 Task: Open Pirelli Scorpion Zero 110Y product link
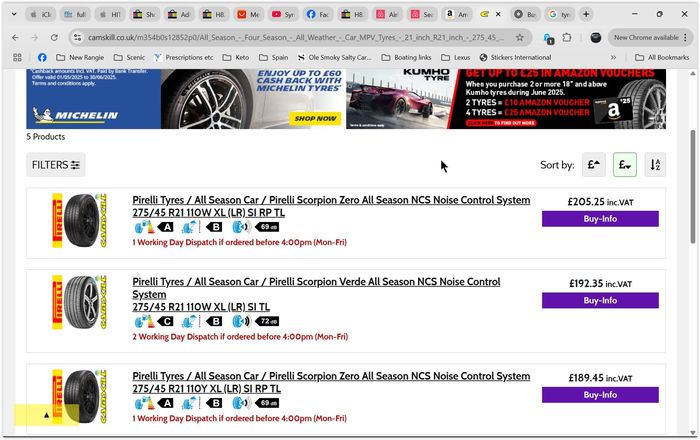331,382
